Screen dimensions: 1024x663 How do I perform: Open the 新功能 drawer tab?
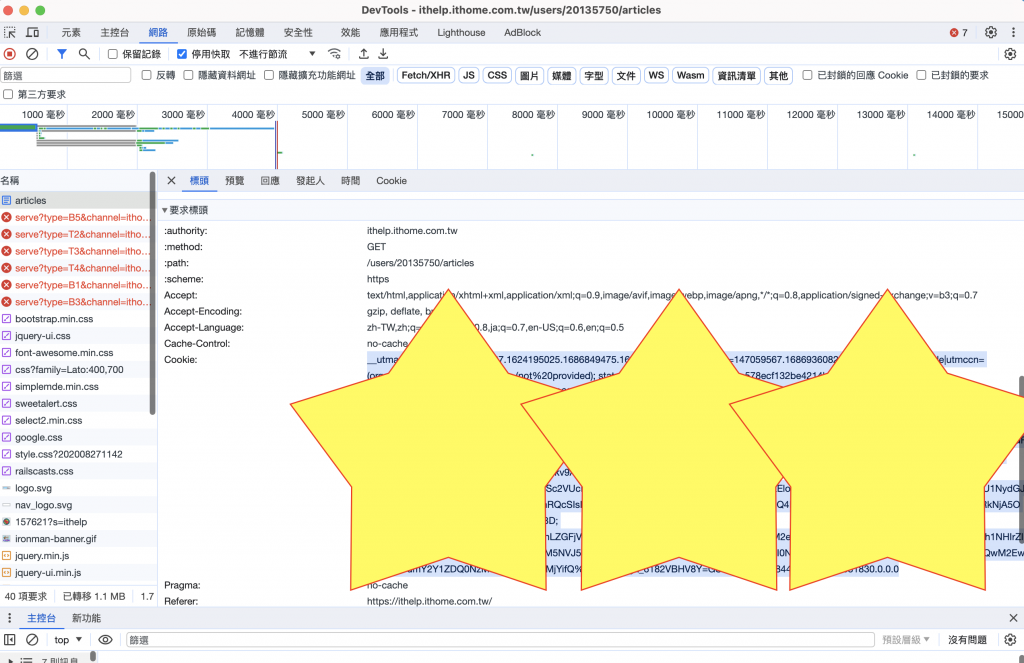tap(86, 618)
